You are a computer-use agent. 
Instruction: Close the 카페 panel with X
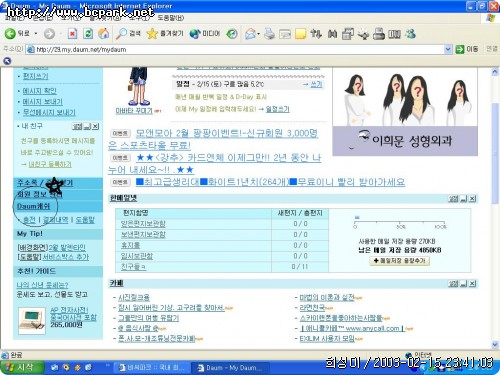click(472, 284)
